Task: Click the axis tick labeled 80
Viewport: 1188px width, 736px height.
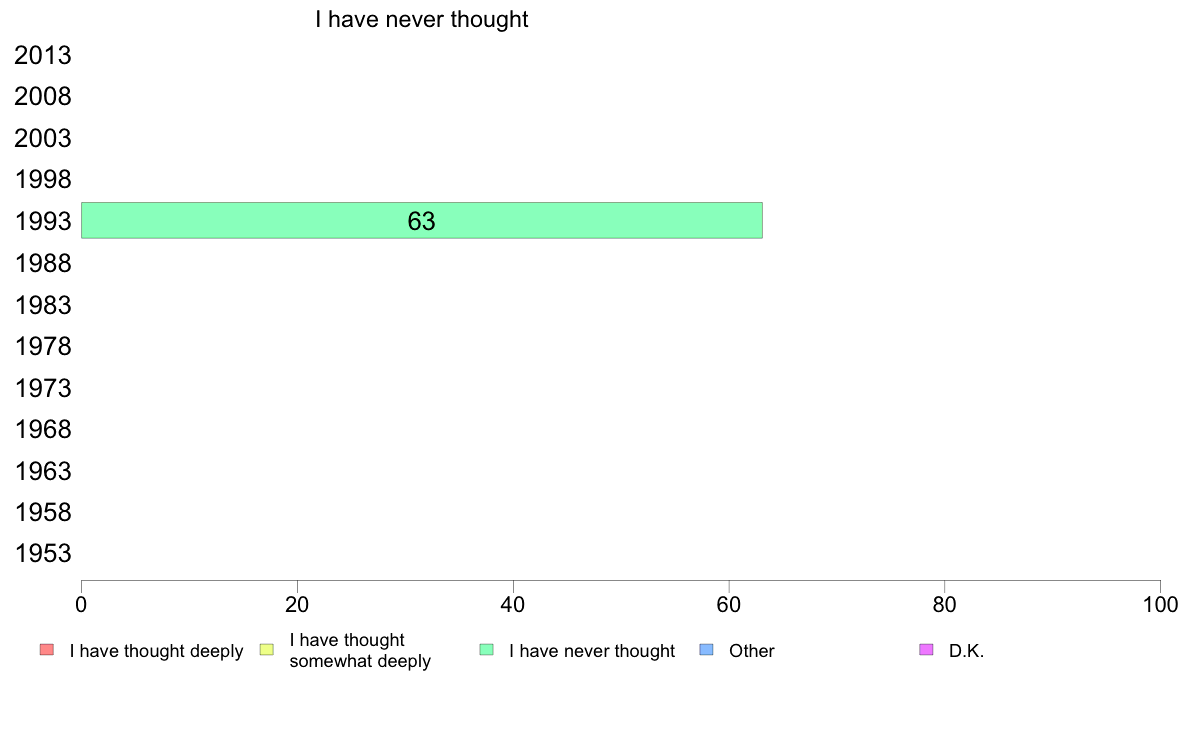Action: click(944, 604)
